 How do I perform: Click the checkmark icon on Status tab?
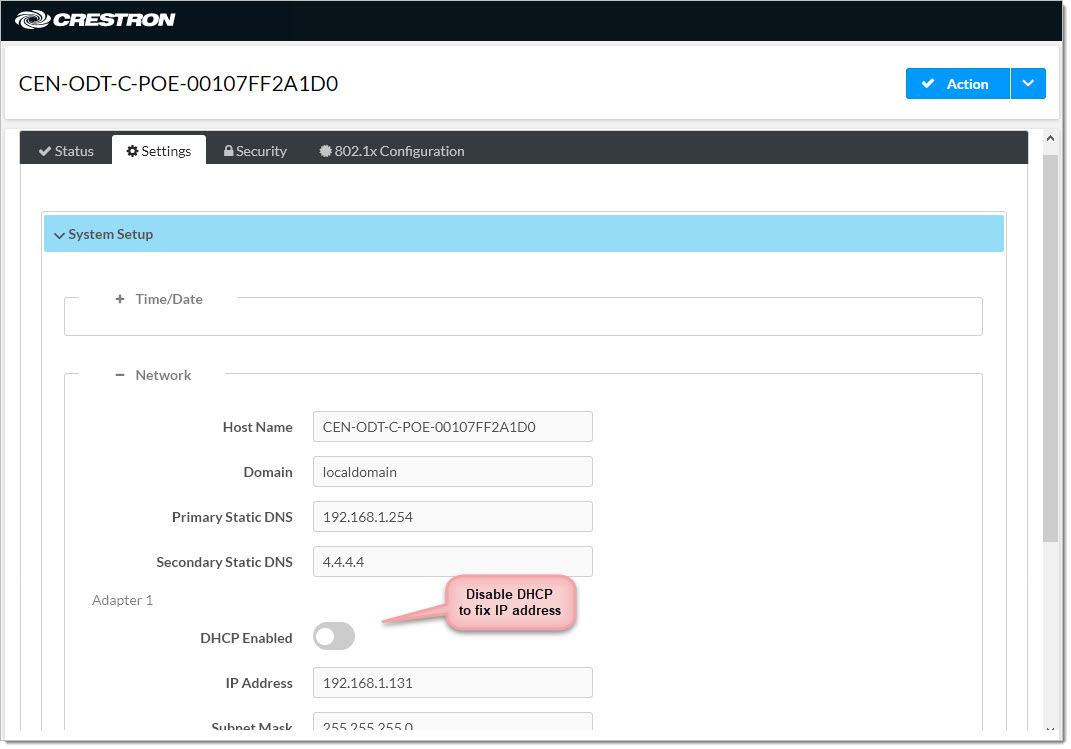tap(44, 152)
